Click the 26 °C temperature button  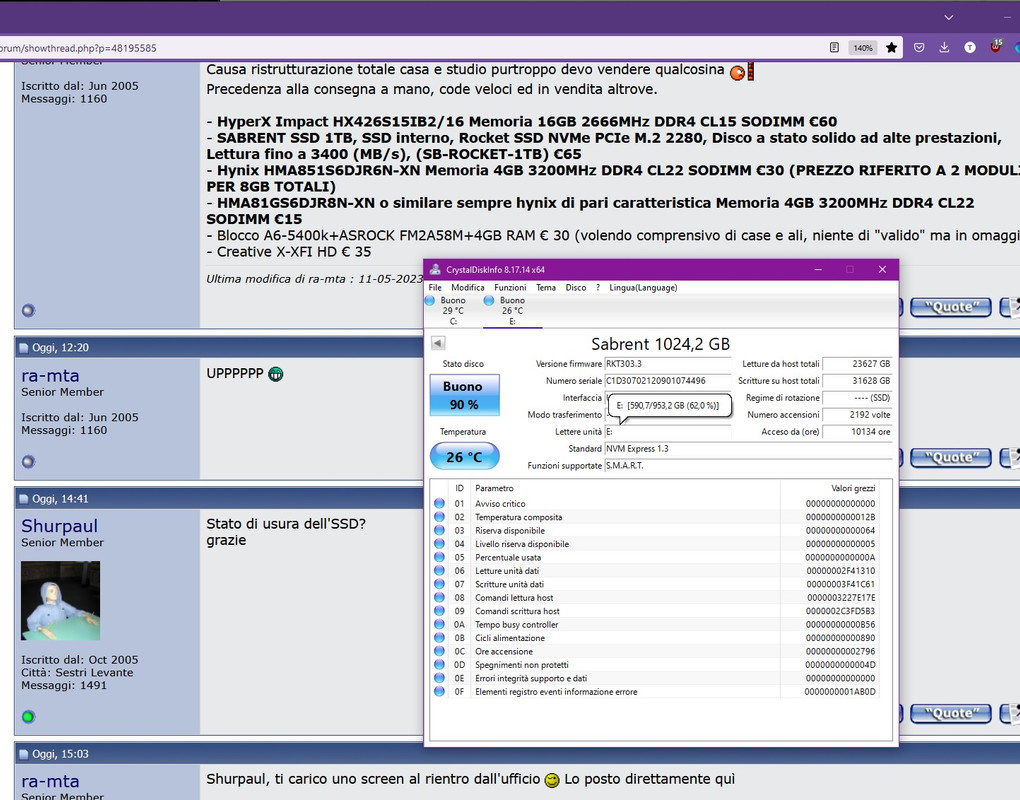464,457
